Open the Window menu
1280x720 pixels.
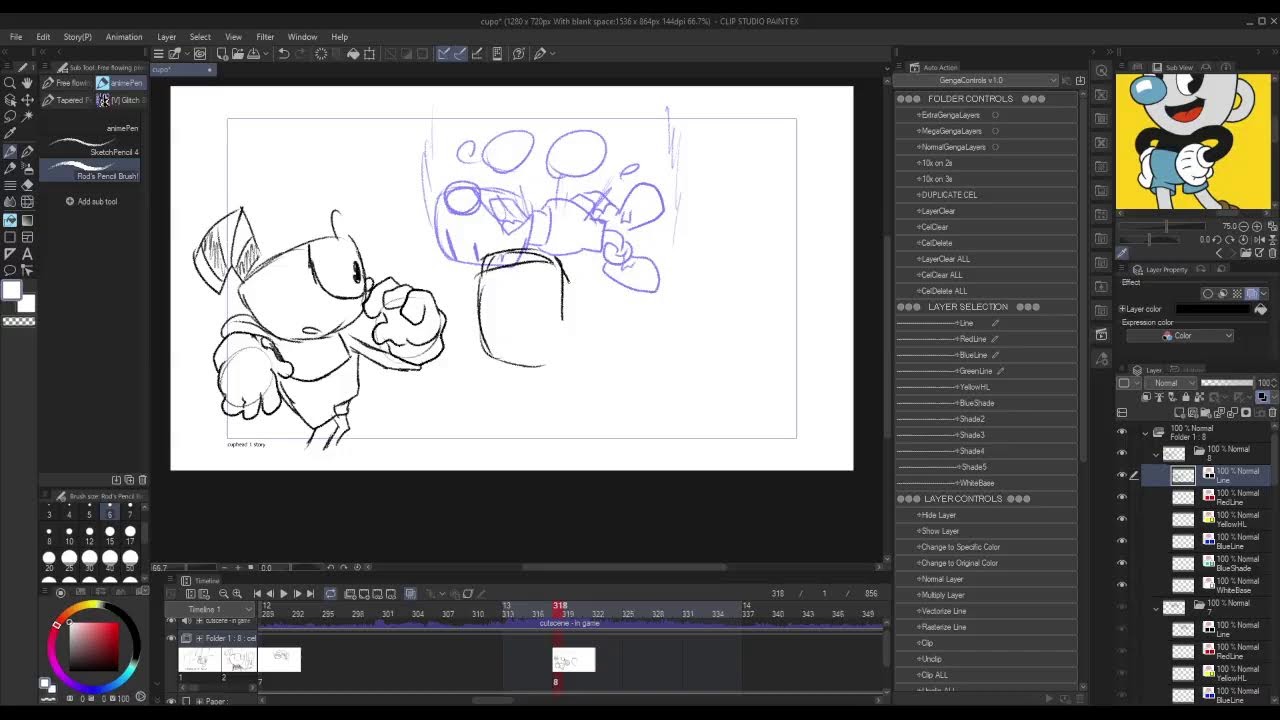pyautogui.click(x=302, y=37)
